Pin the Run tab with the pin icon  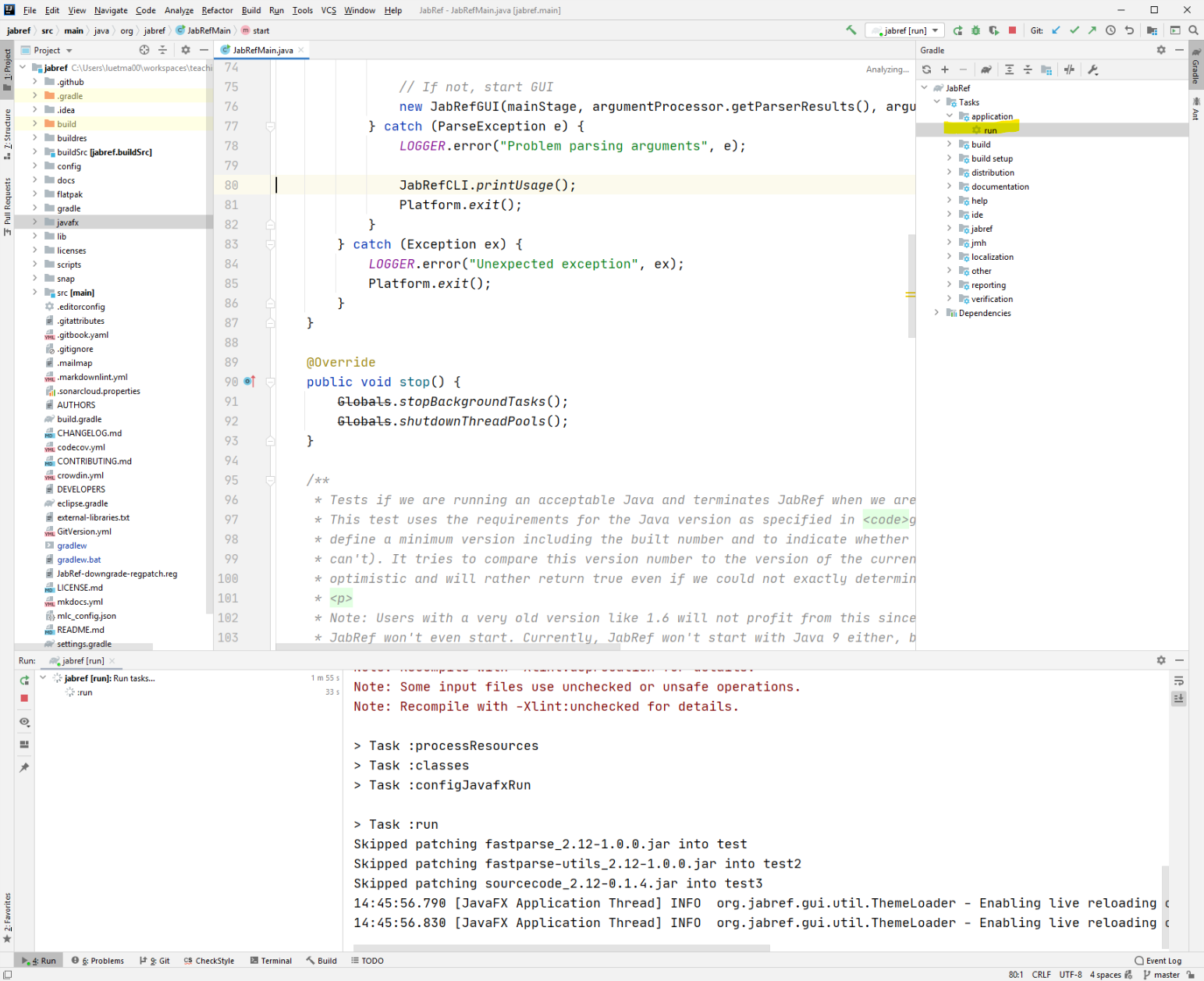(x=24, y=768)
